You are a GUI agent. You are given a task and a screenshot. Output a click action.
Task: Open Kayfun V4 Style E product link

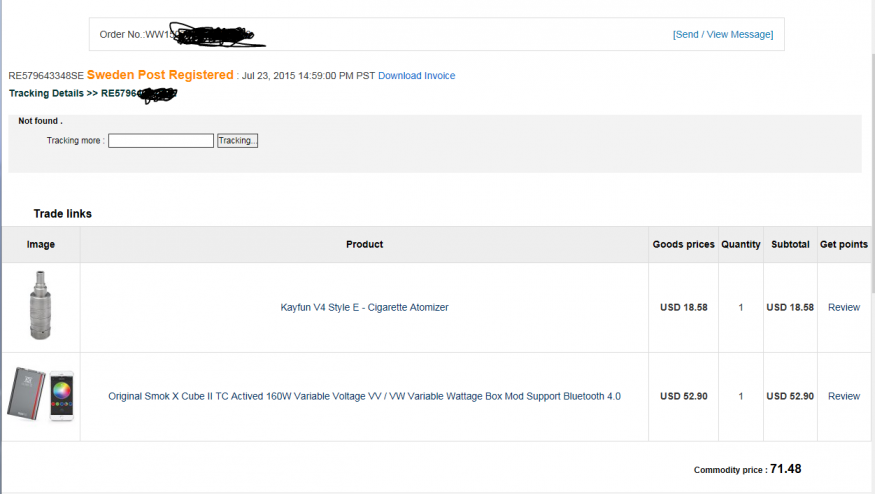point(364,308)
